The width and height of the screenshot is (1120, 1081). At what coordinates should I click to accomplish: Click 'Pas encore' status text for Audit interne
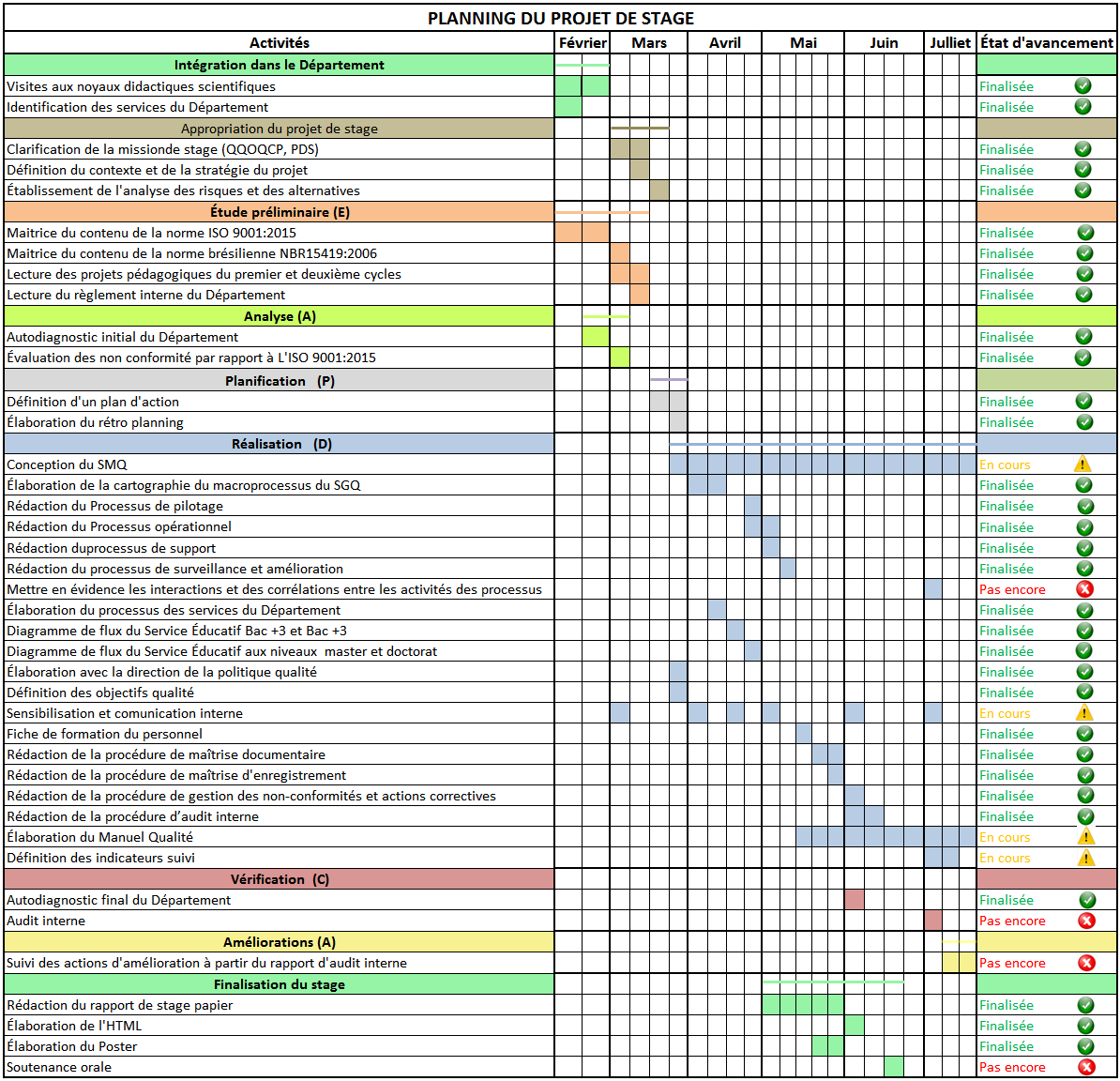(x=1011, y=921)
